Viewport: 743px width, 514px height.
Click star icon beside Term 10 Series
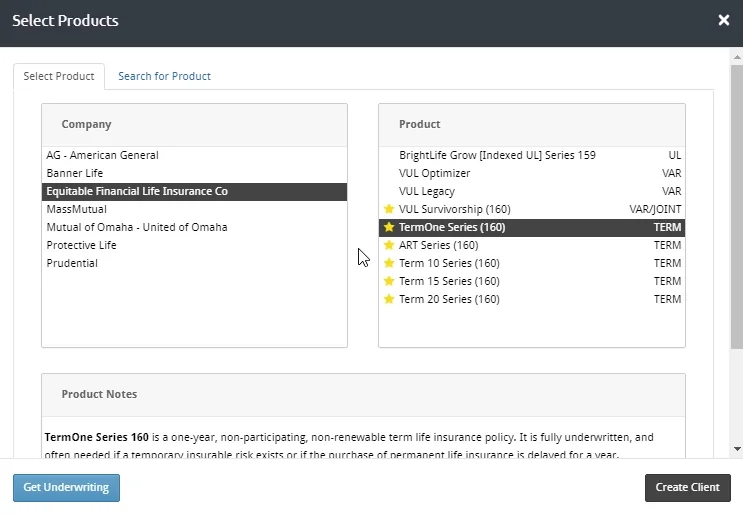389,263
